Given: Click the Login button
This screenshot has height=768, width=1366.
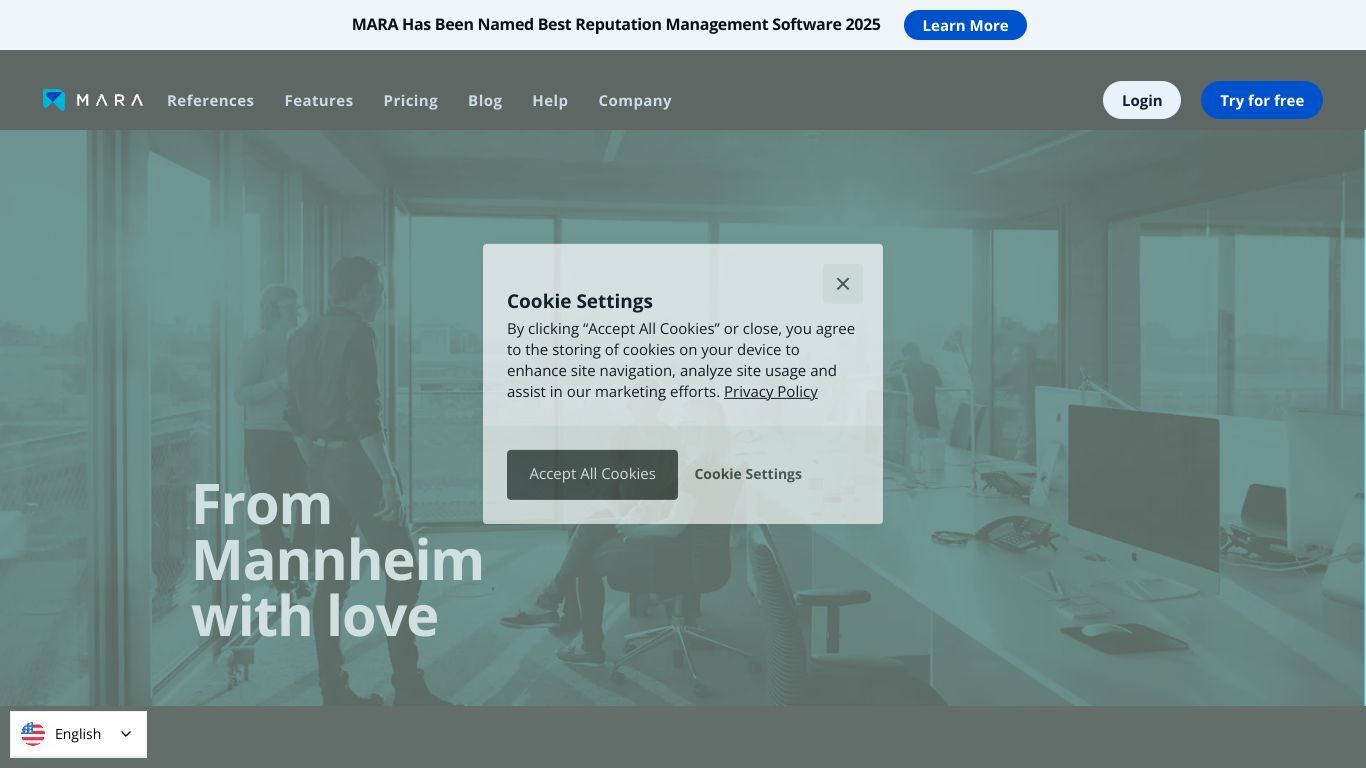Looking at the screenshot, I should (x=1142, y=100).
